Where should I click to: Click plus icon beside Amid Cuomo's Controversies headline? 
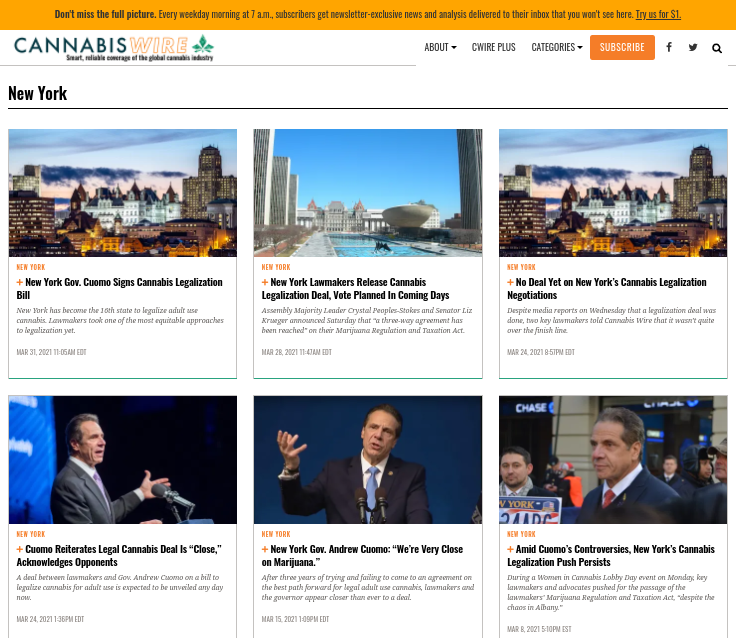[510, 549]
